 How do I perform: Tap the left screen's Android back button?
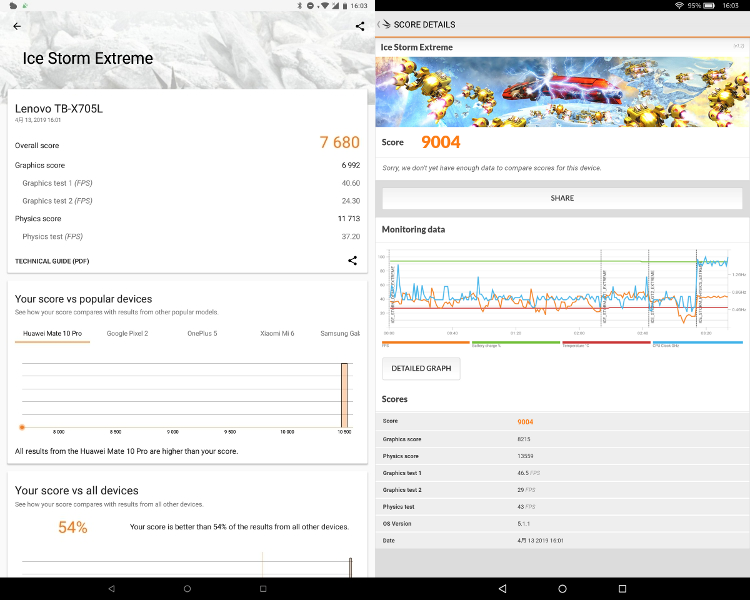tap(111, 589)
